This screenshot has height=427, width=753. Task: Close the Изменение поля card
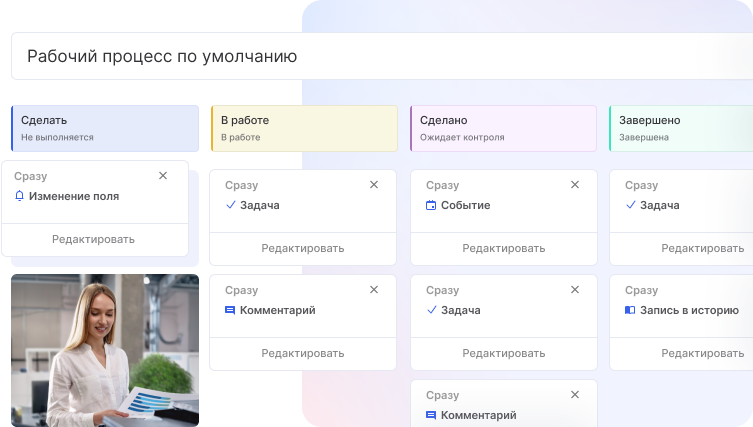point(163,176)
